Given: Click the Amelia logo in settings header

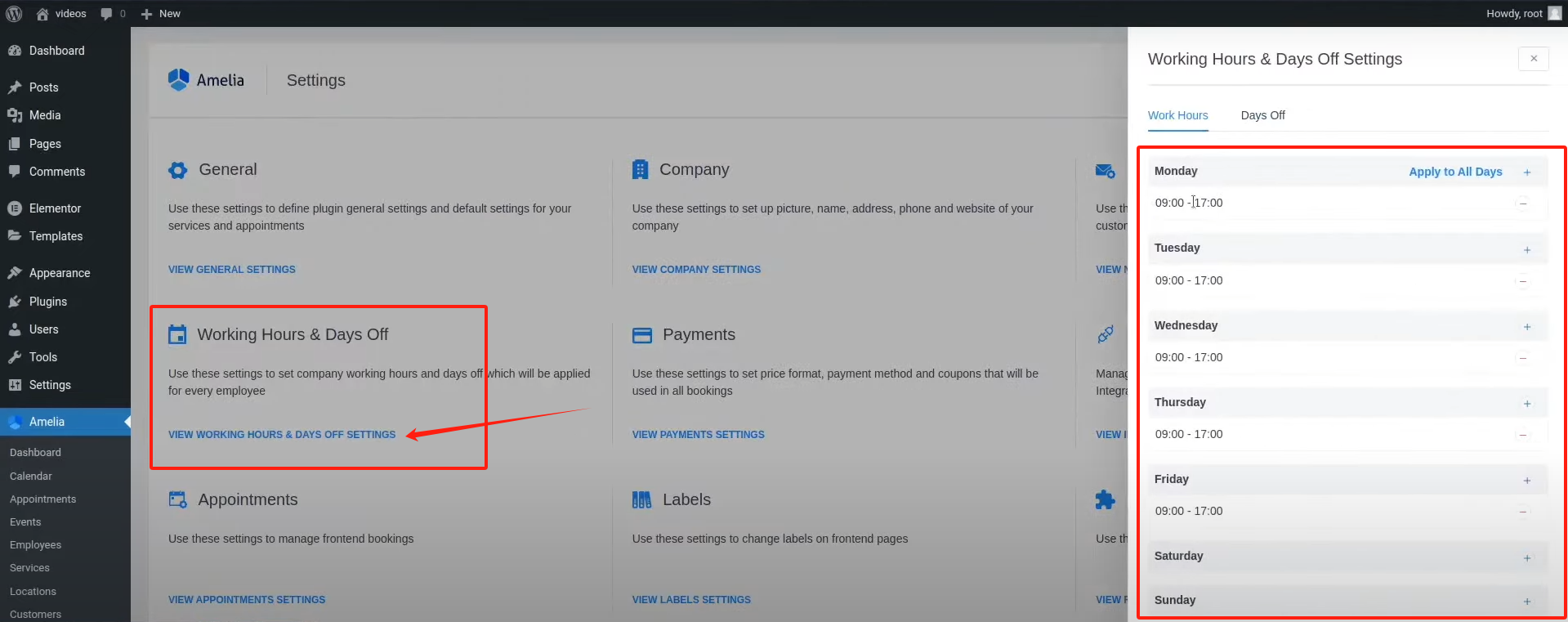Looking at the screenshot, I should 206,80.
